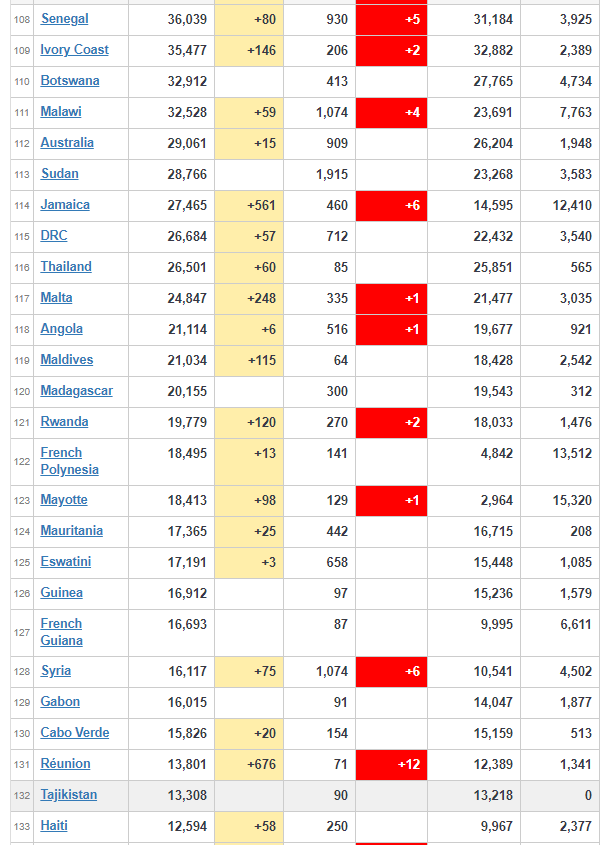Click the Eswatini country link

66,562
